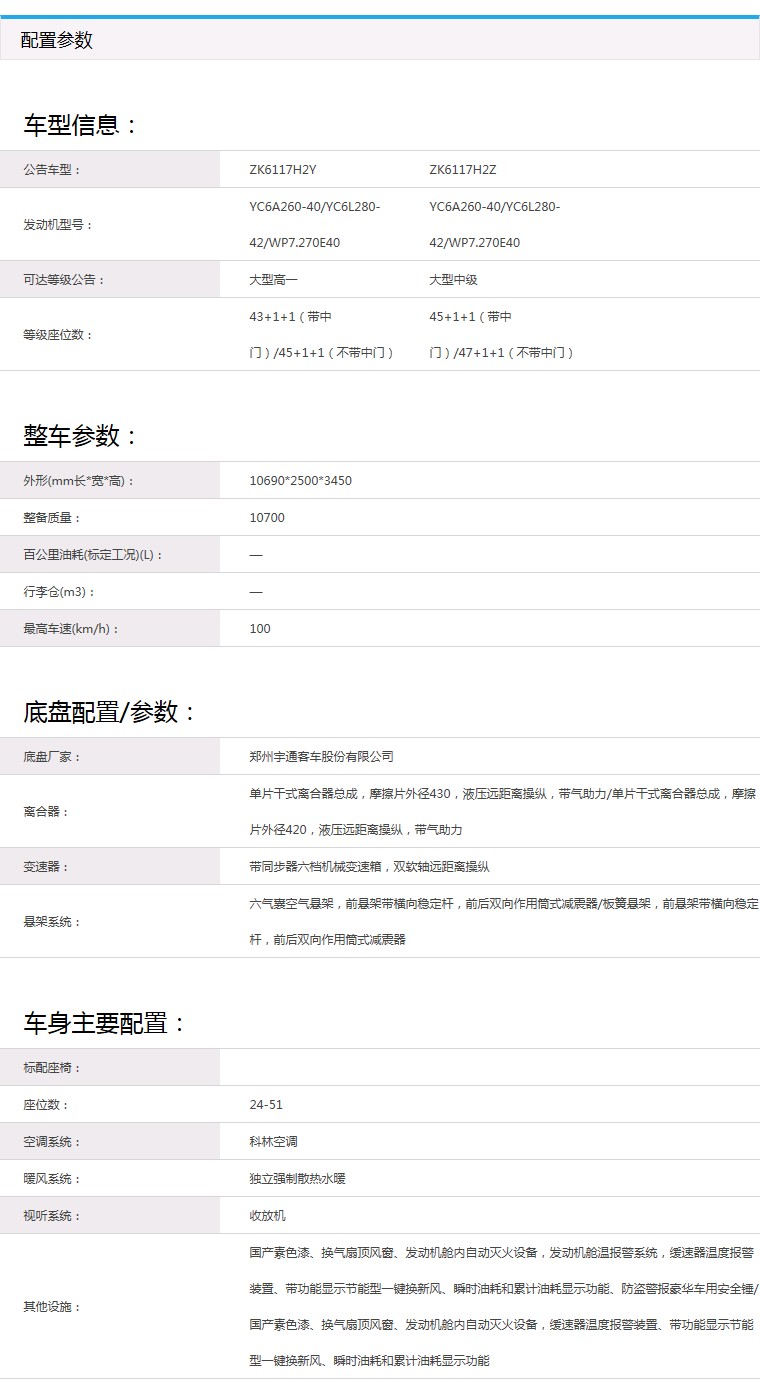Select the 大型高一 grade value
Screen dimensions: 760x1380
pos(273,280)
